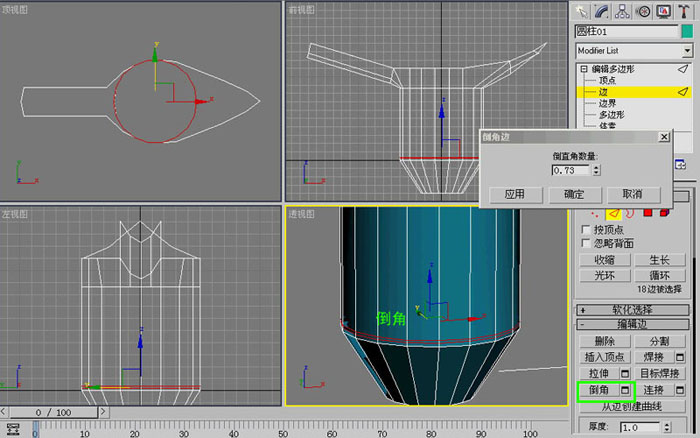Enable the 忽略背面 checkbox
This screenshot has width=700, height=438.
[586, 243]
